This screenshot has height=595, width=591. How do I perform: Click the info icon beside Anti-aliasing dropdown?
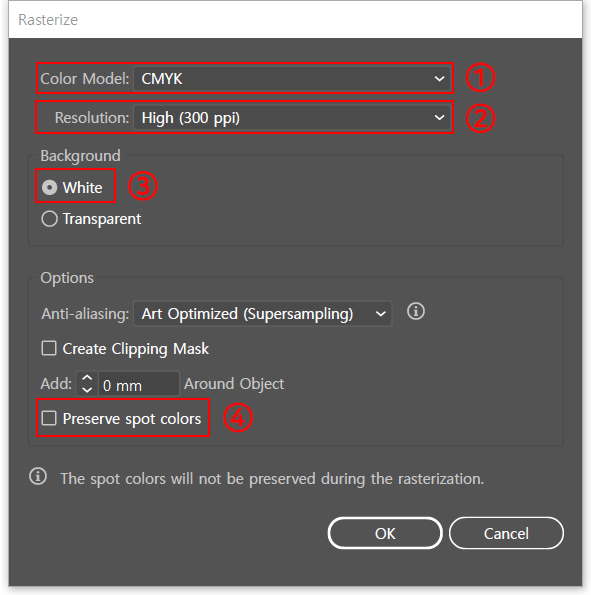pyautogui.click(x=416, y=312)
